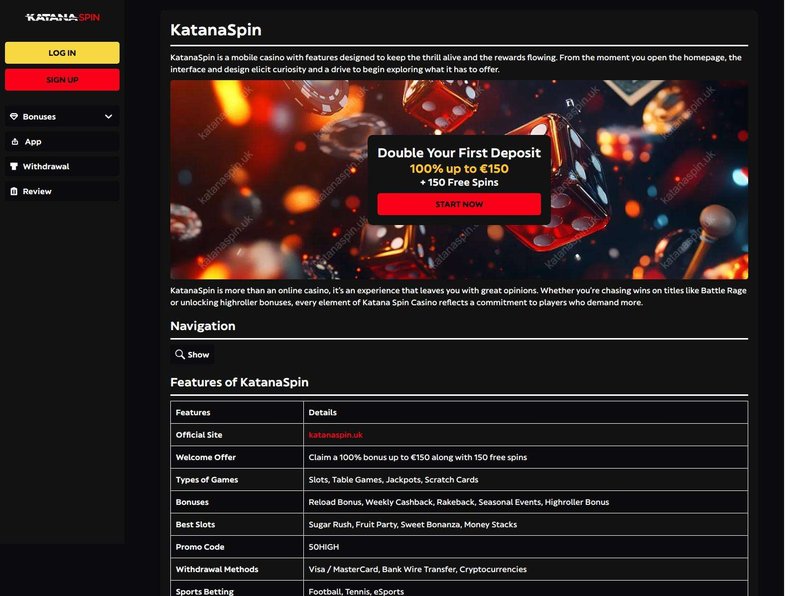Click the Withdrawal icon in sidebar
Image resolution: width=800 pixels, height=596 pixels.
(x=14, y=166)
